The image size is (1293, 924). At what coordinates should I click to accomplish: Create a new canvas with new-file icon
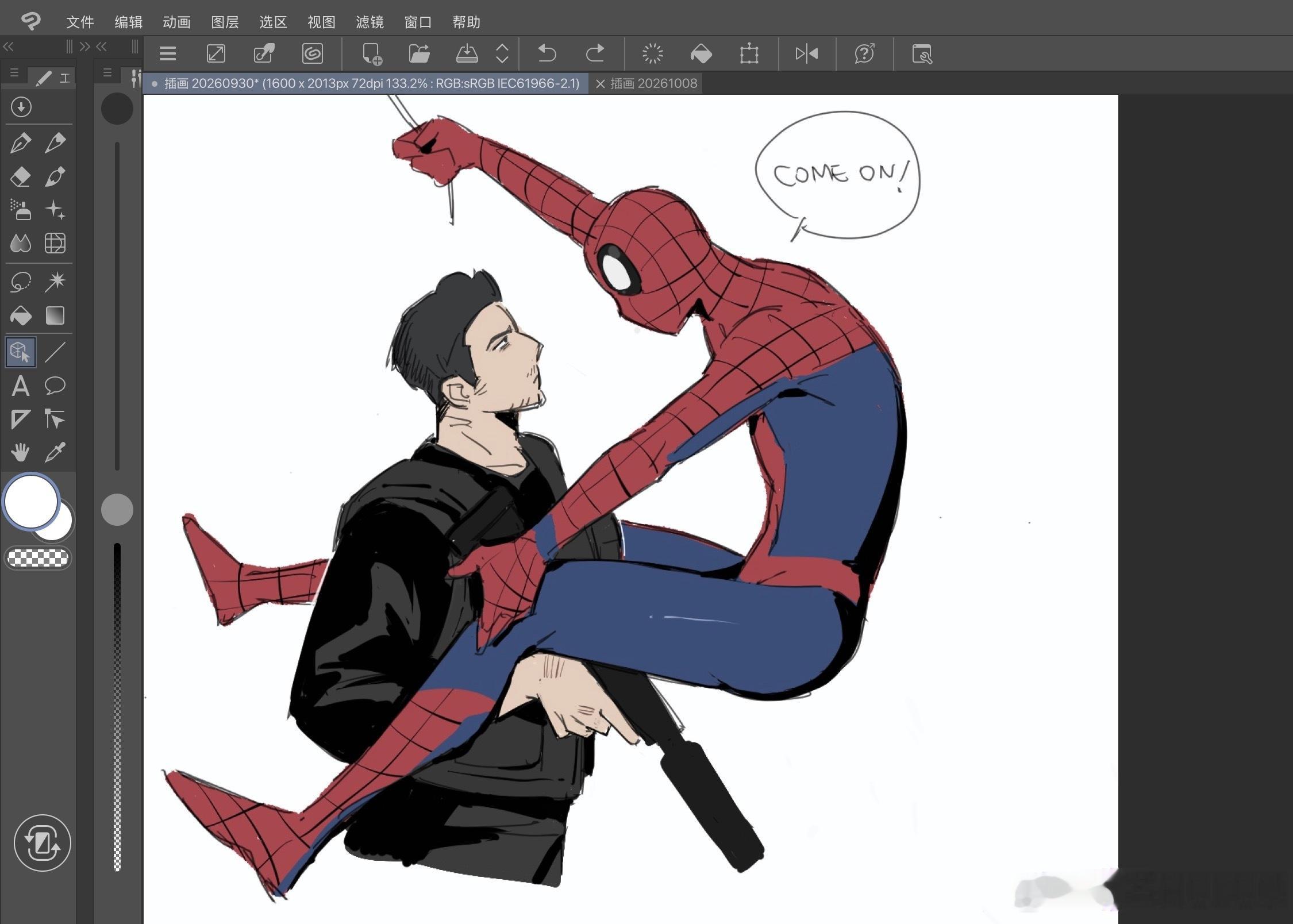pos(372,54)
